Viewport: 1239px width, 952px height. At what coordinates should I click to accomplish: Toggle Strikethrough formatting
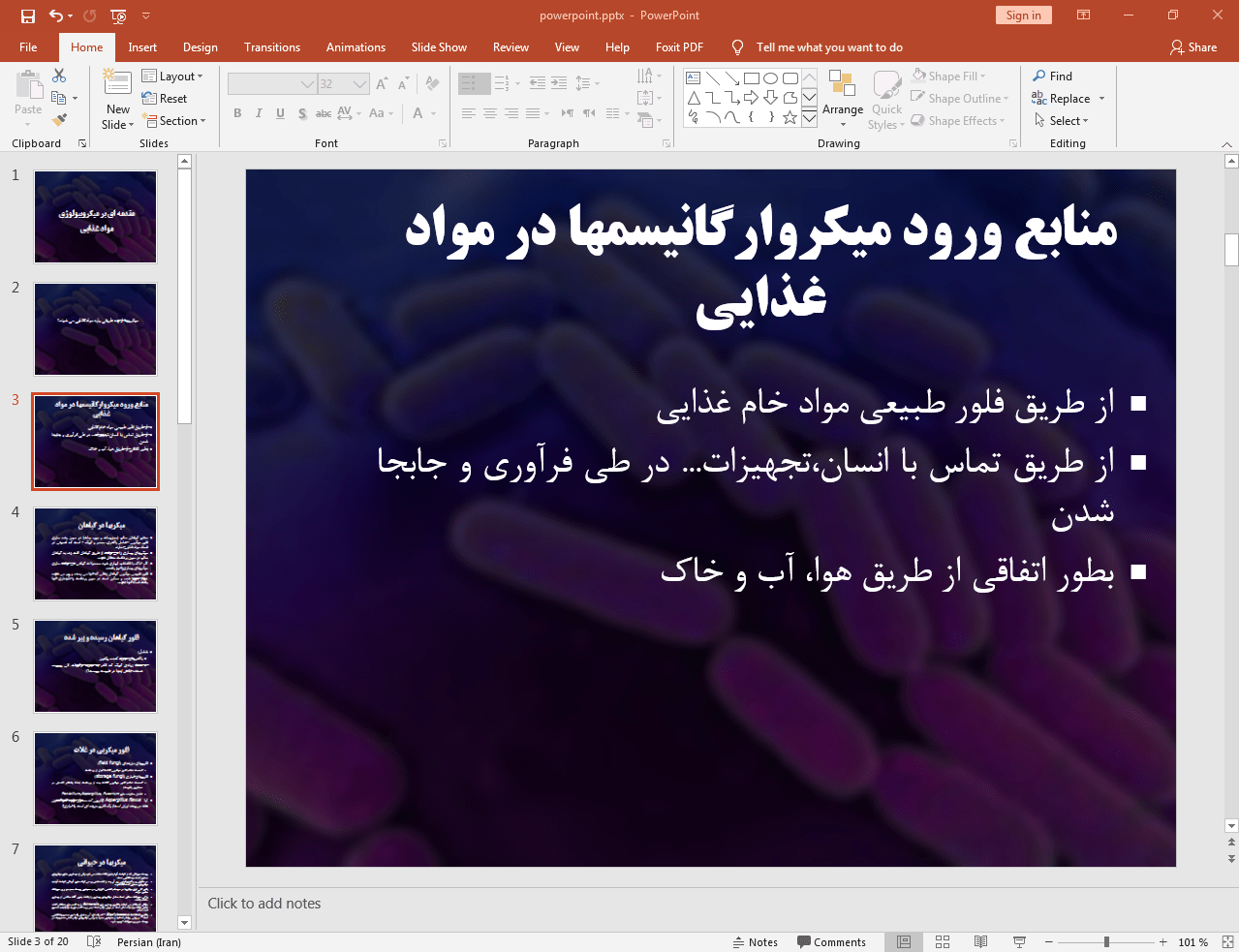[x=324, y=113]
